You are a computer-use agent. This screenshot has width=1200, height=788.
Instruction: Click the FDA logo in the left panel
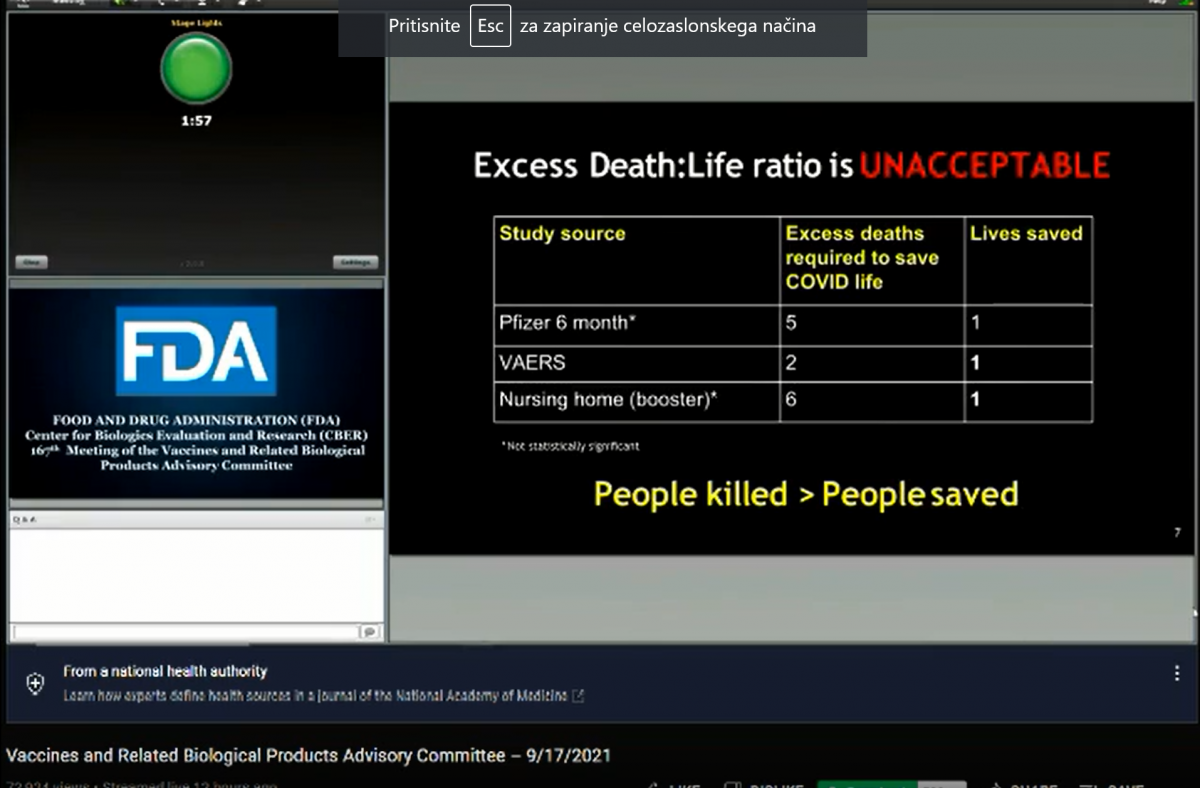(x=196, y=351)
